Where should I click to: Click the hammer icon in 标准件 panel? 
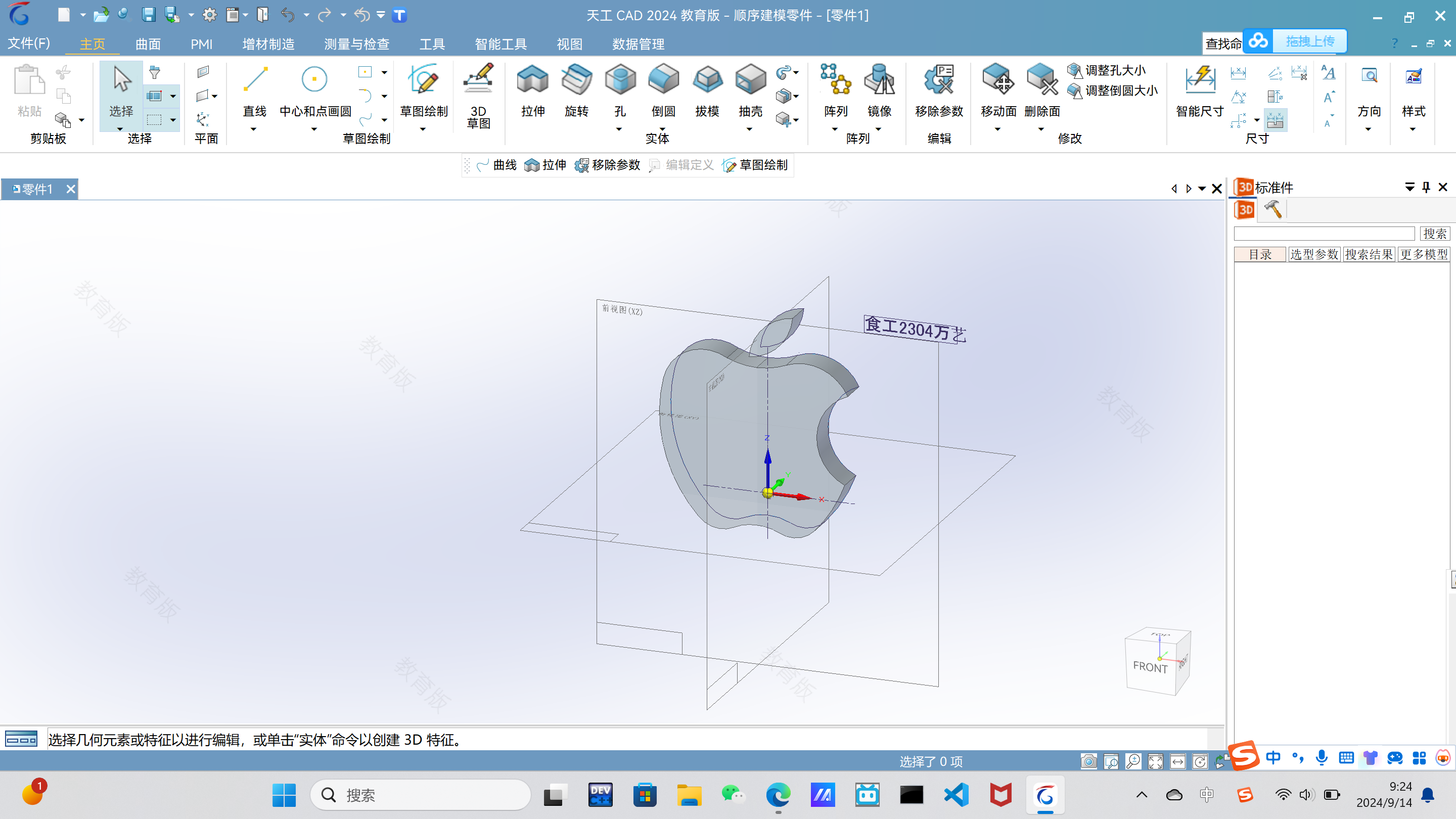click(1273, 210)
